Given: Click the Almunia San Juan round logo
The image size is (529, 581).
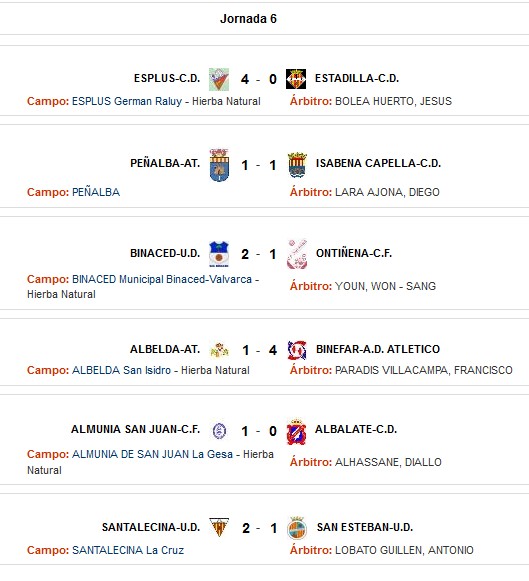Looking at the screenshot, I should [219, 431].
